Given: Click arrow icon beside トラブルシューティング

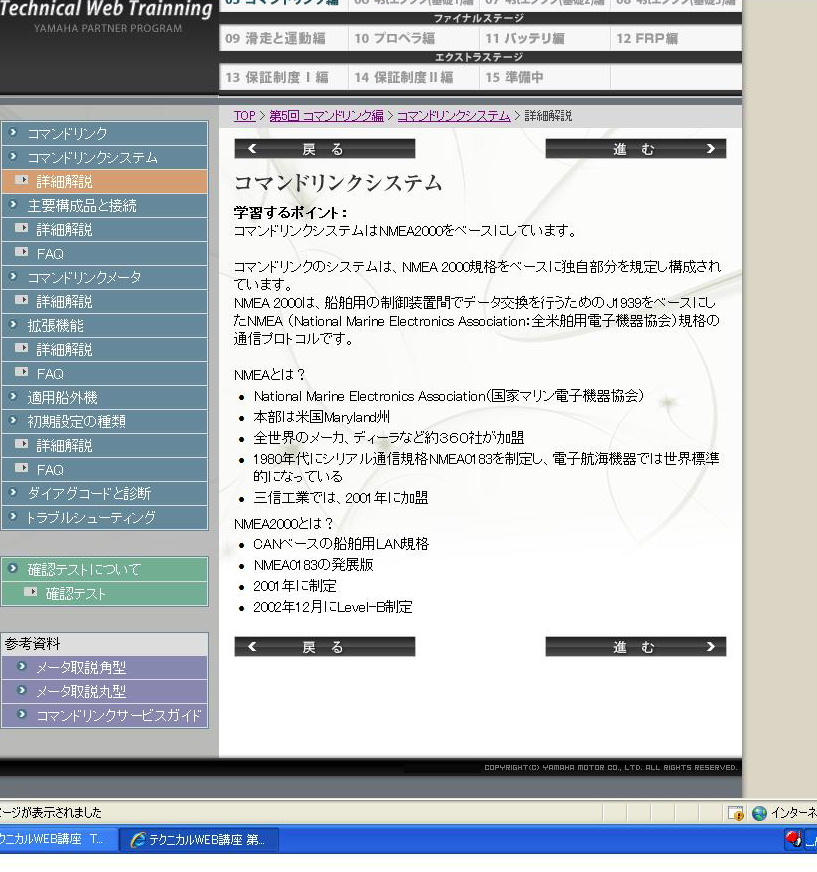Looking at the screenshot, I should pos(13,516).
